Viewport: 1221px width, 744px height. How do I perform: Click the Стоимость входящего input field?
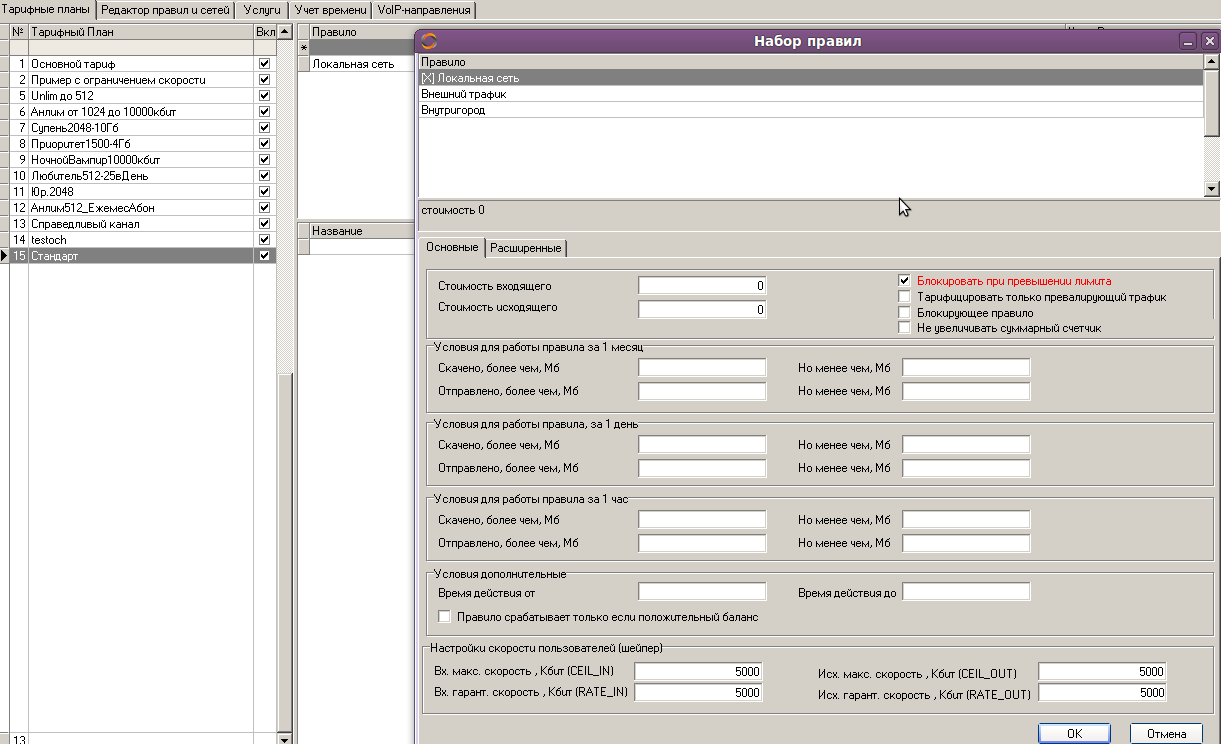click(702, 286)
